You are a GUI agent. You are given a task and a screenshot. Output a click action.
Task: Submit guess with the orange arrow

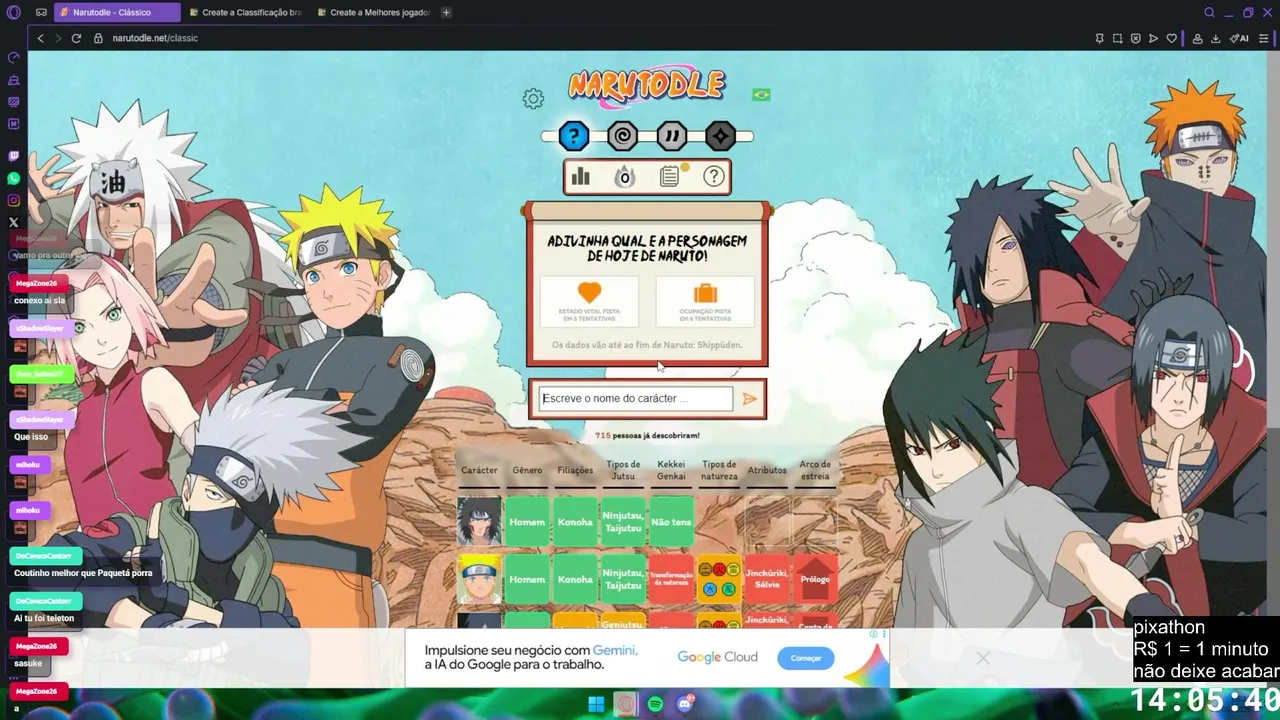click(x=749, y=399)
